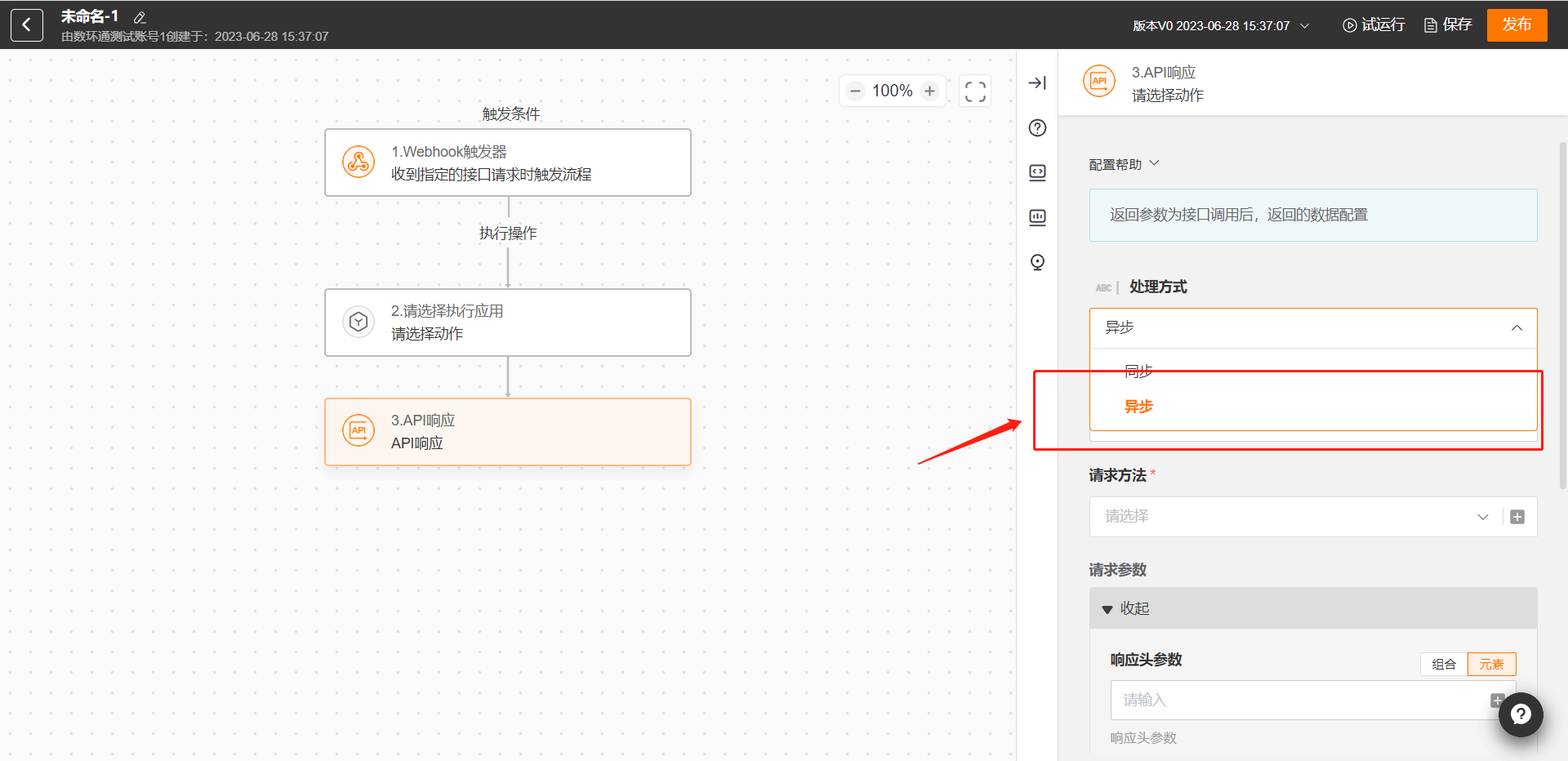This screenshot has height=761, width=1568.
Task: Zoom out with the minus icon
Action: click(855, 91)
